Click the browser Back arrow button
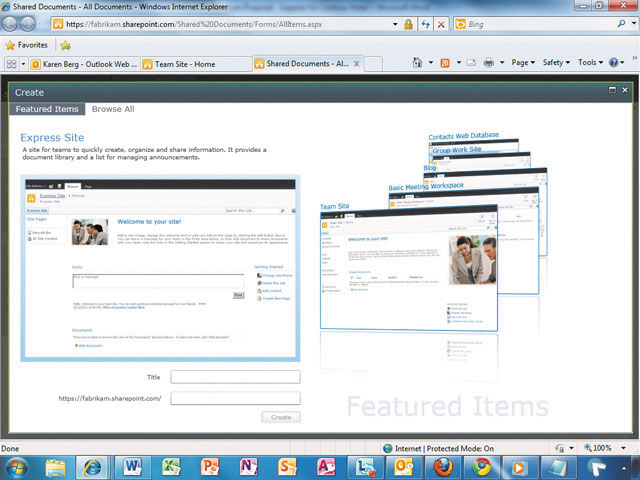Viewport: 640px width, 480px height. [x=10, y=24]
